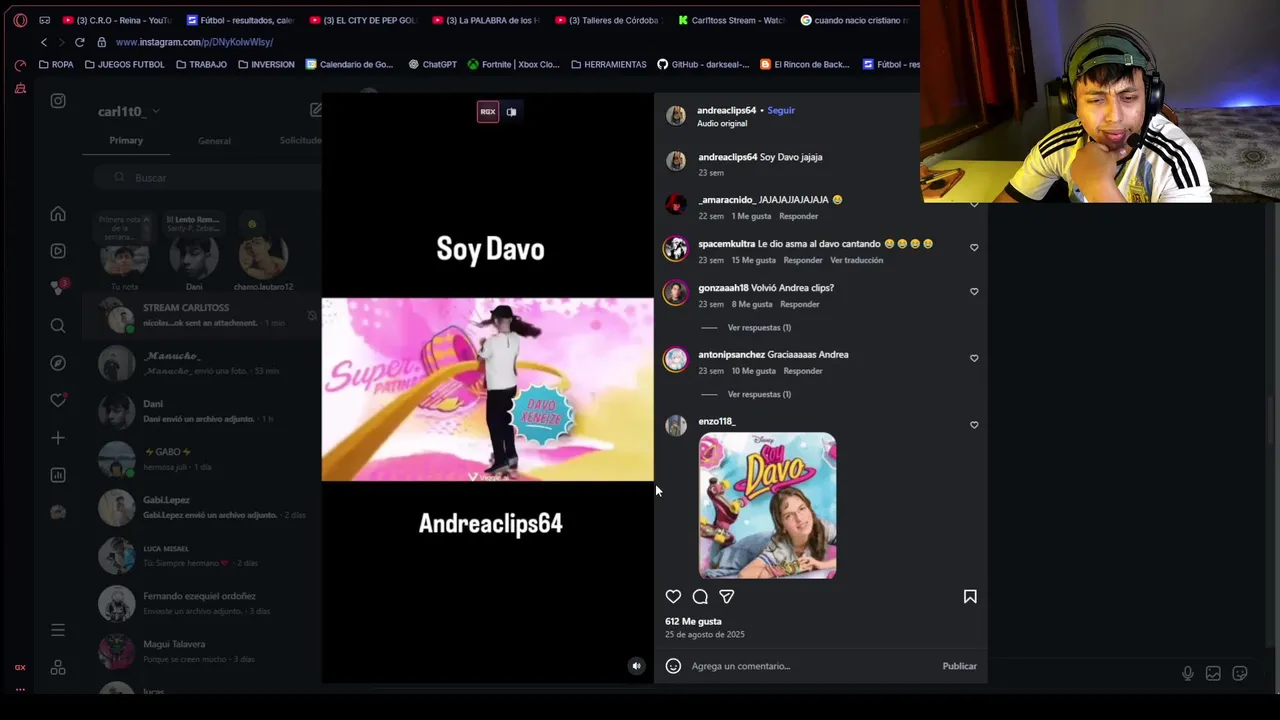Start a new message with the compose icon
This screenshot has width=1280, height=720.
point(315,110)
